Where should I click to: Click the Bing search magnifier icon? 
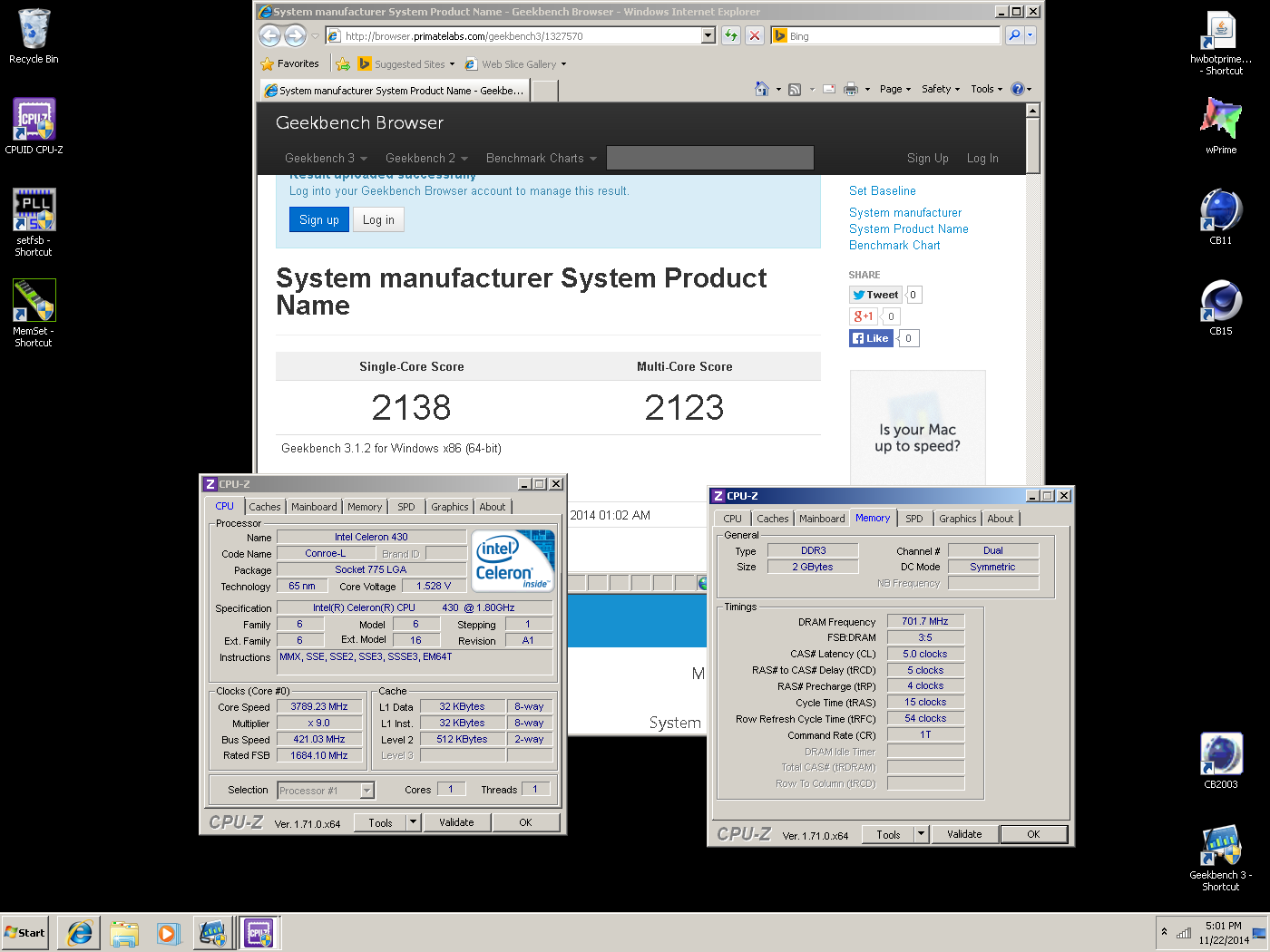point(1014,35)
